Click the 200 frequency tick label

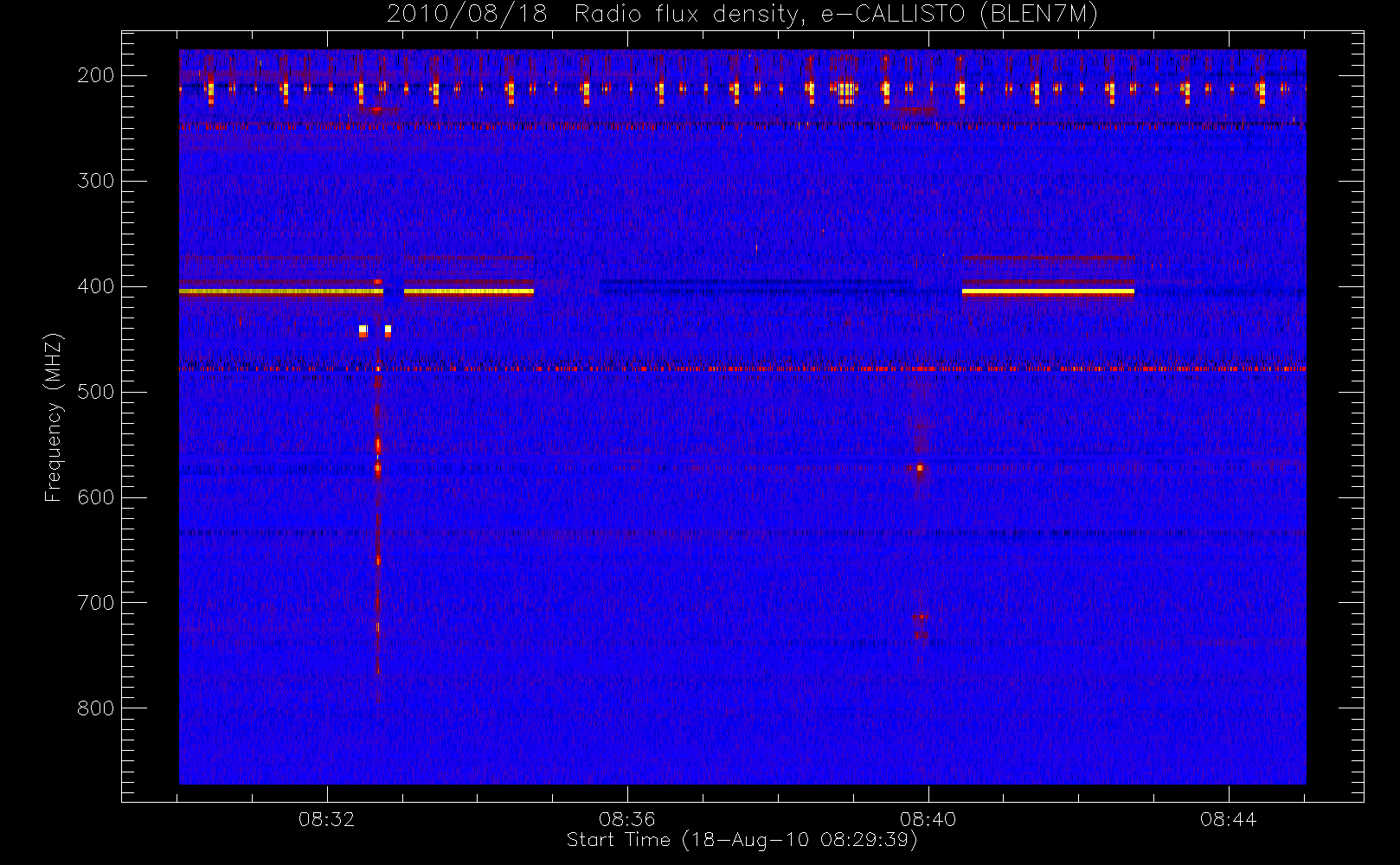pyautogui.click(x=95, y=75)
